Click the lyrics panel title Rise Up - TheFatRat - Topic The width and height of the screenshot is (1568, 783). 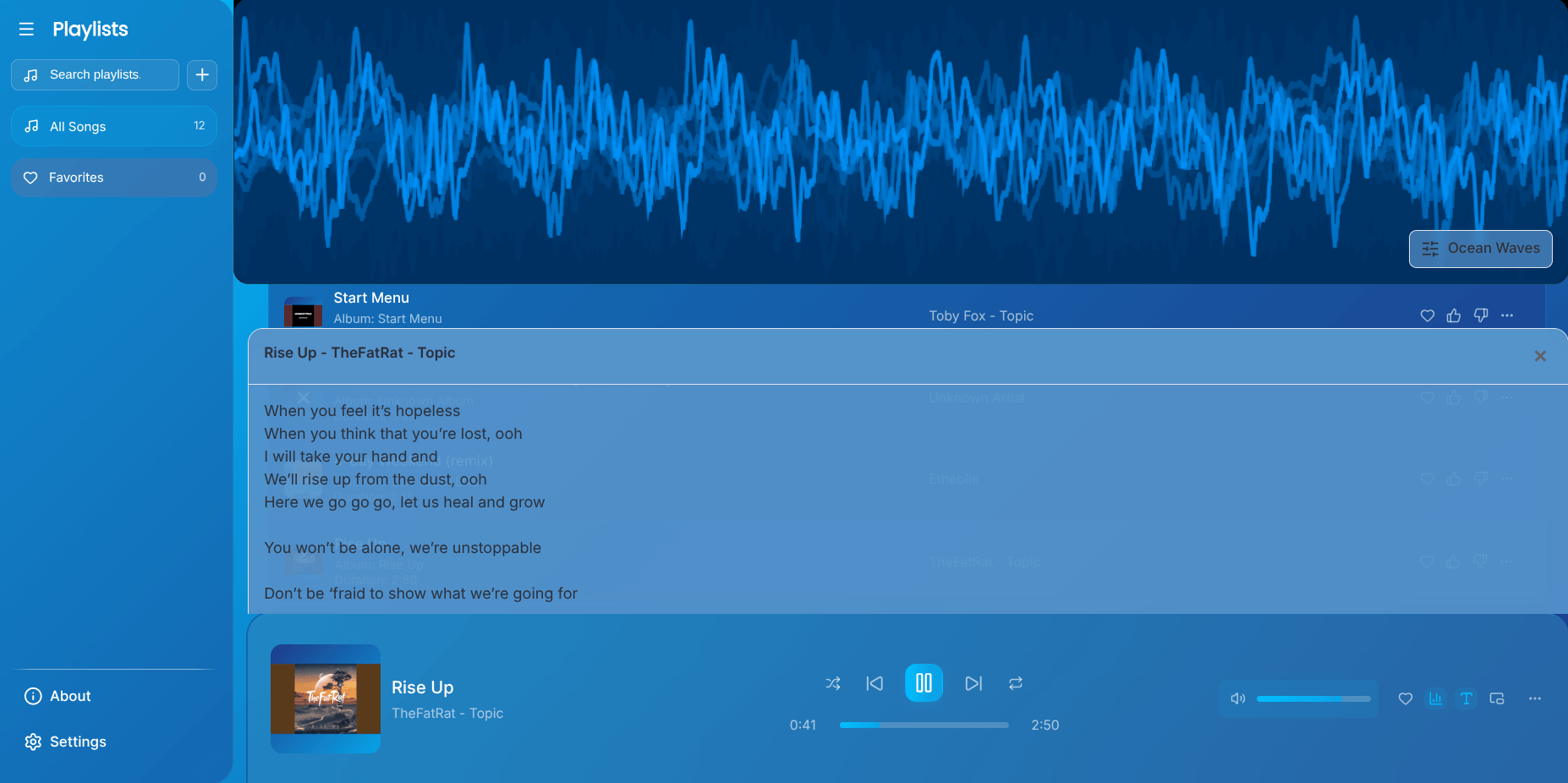click(x=359, y=353)
